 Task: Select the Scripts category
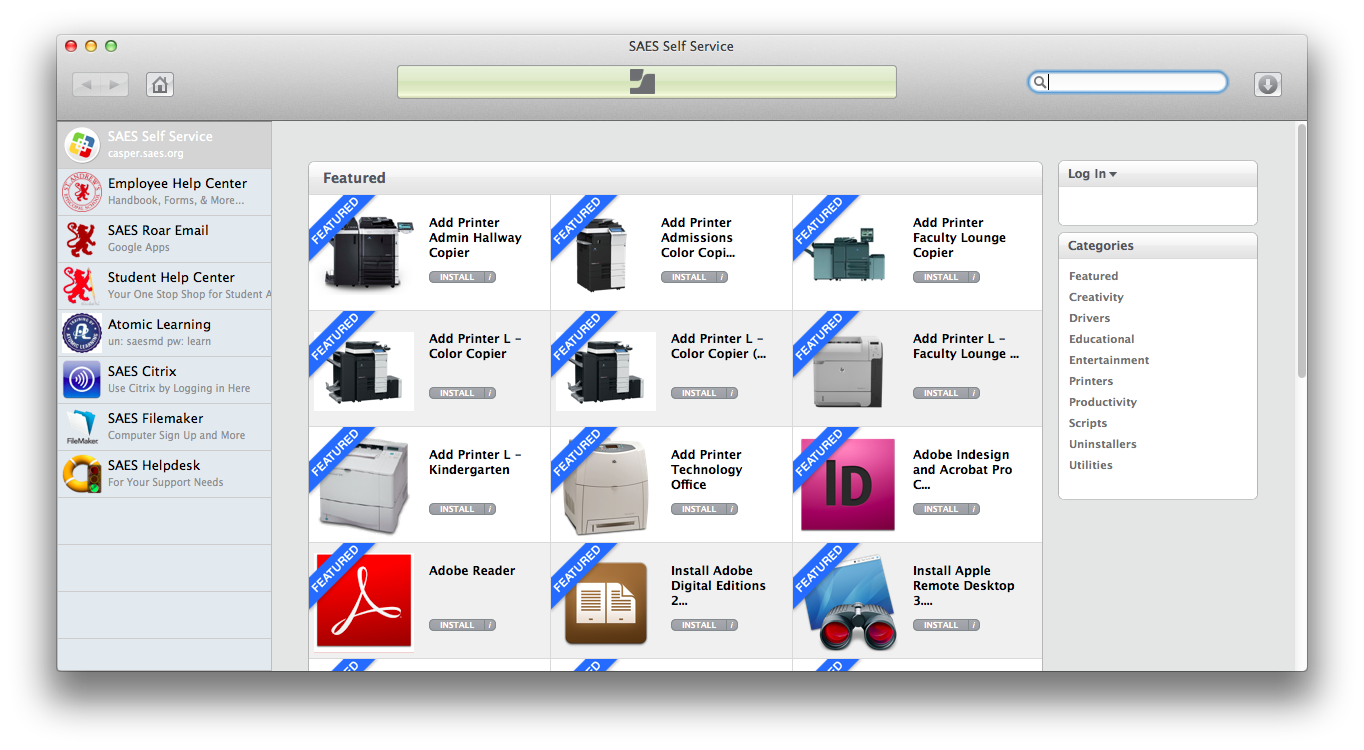click(1088, 423)
